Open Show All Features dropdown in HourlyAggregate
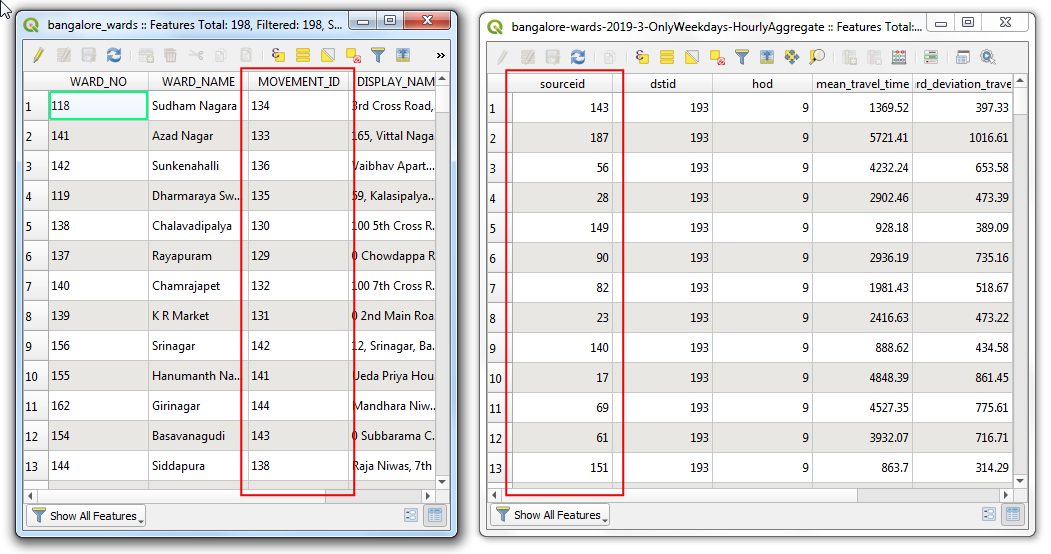 tap(551, 515)
